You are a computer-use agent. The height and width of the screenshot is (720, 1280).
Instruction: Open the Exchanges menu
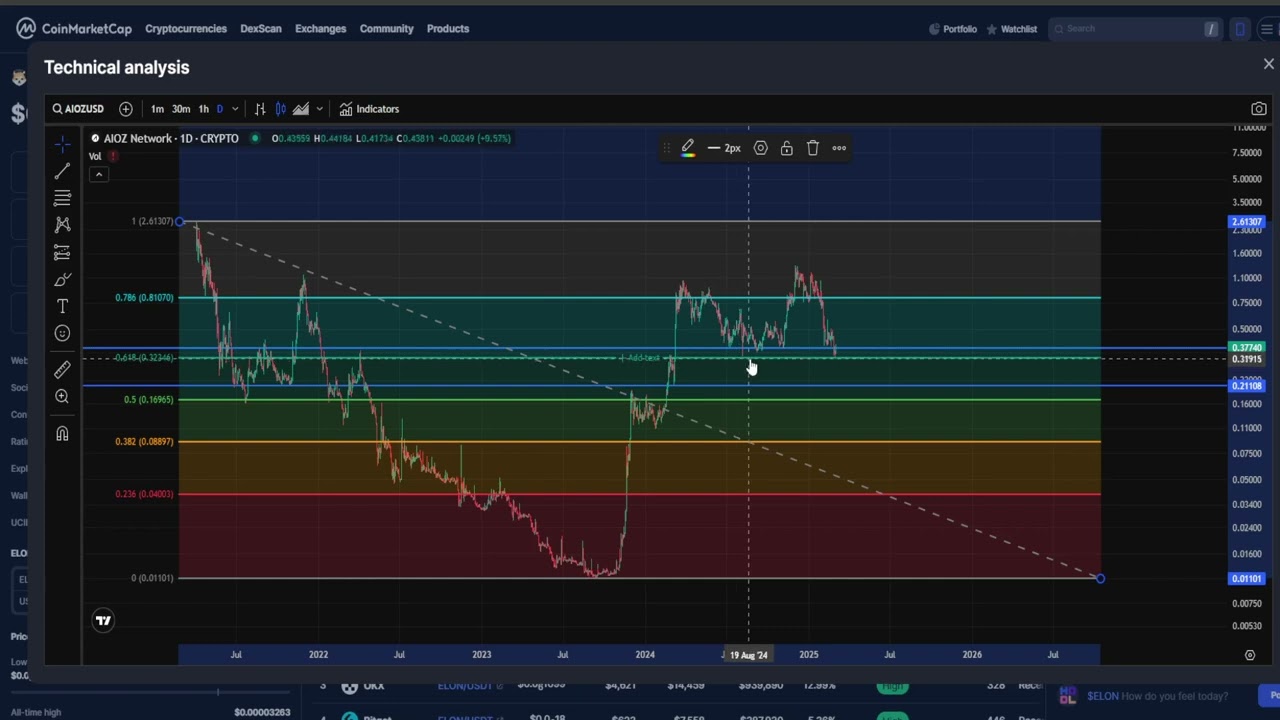320,28
